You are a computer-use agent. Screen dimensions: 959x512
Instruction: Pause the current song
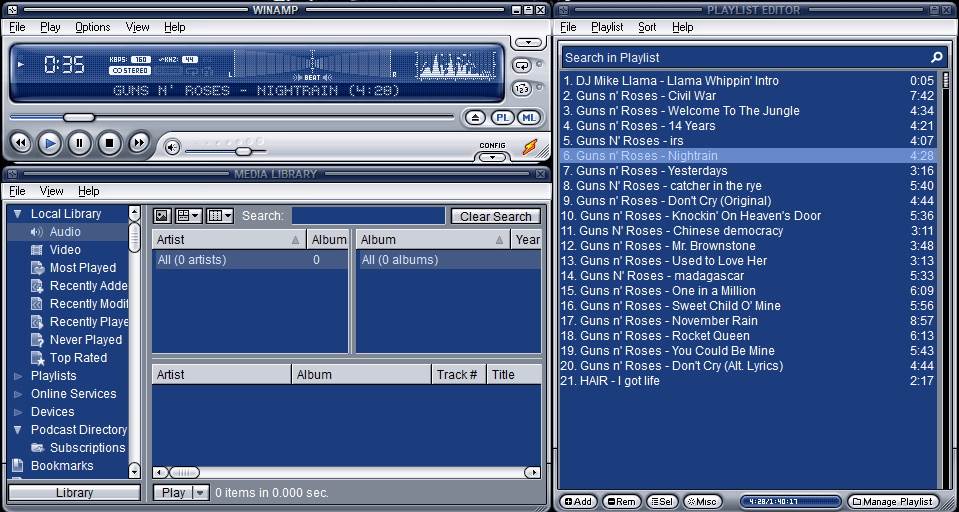point(79,143)
